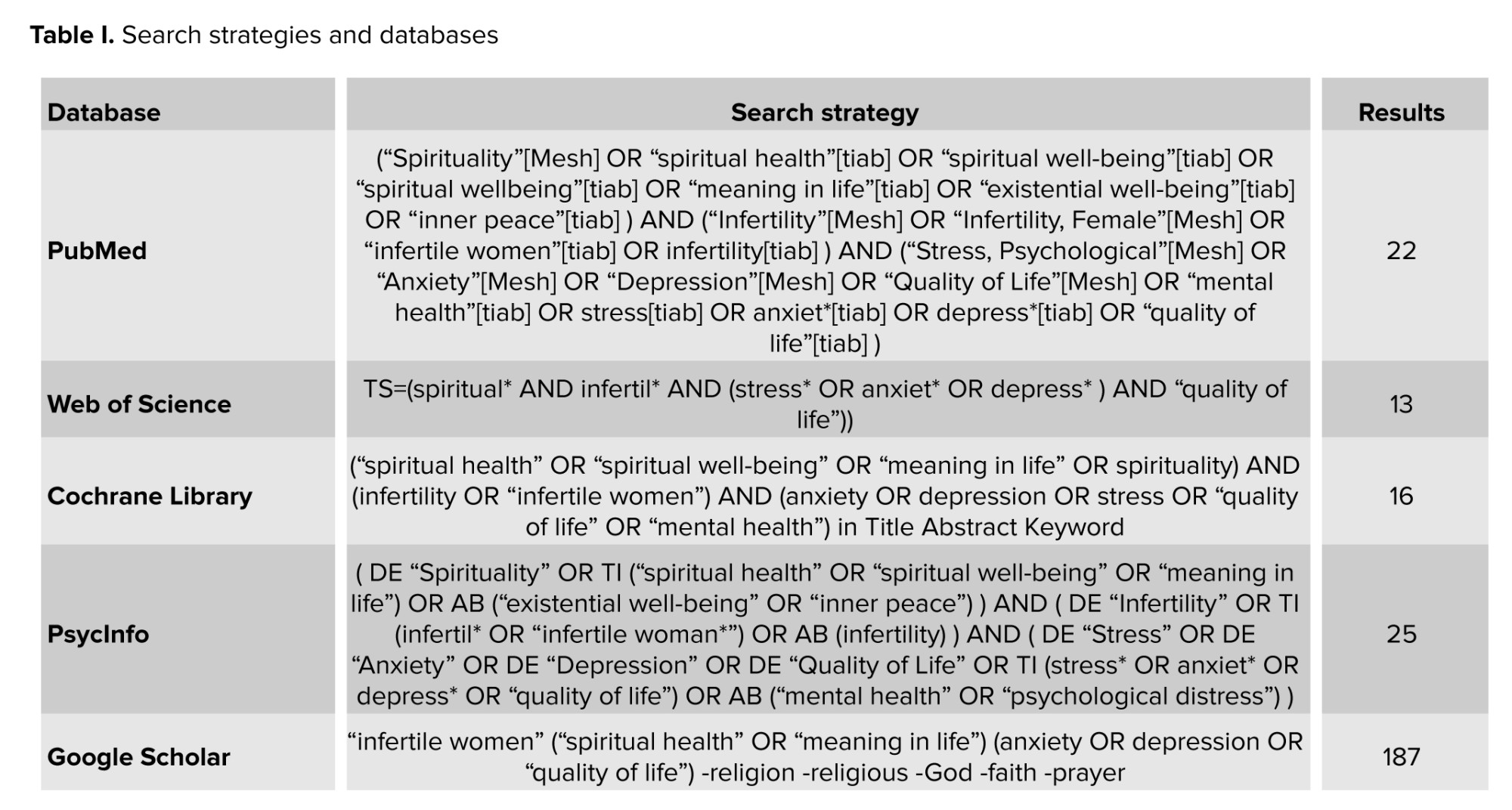Screen dimensions: 1512x810
Task: Click the Database column header
Action: click(x=104, y=113)
